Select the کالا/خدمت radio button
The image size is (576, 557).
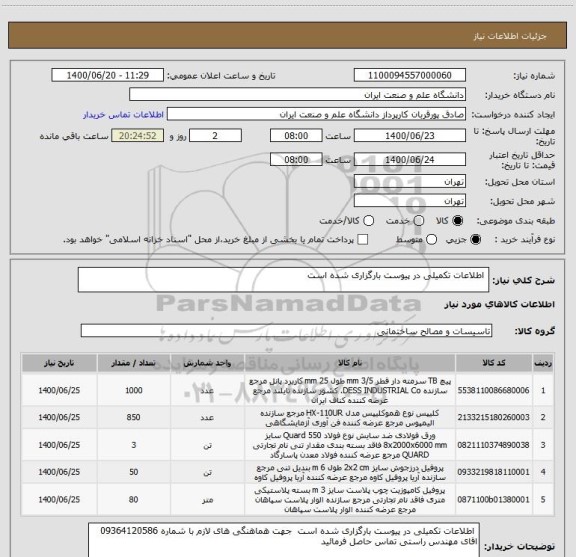[368, 220]
